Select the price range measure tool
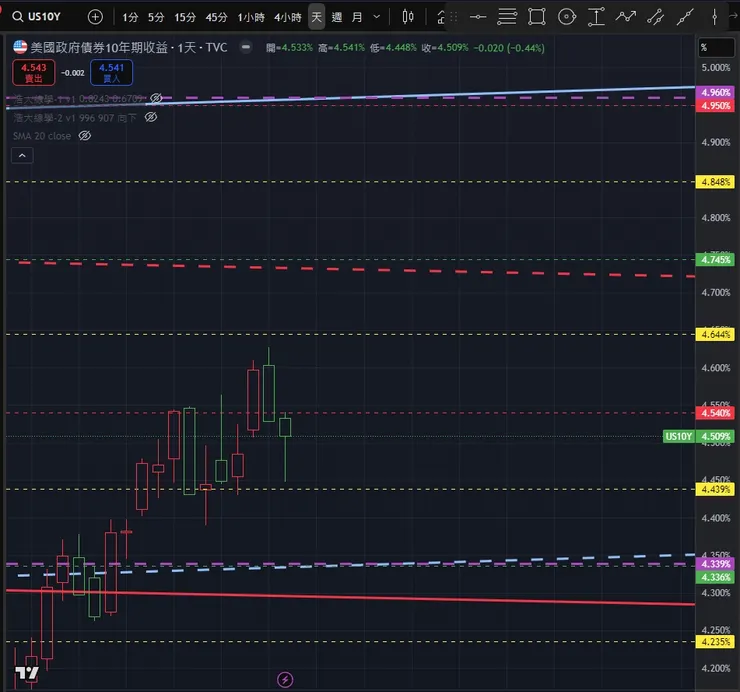Image resolution: width=740 pixels, height=692 pixels. pos(596,17)
